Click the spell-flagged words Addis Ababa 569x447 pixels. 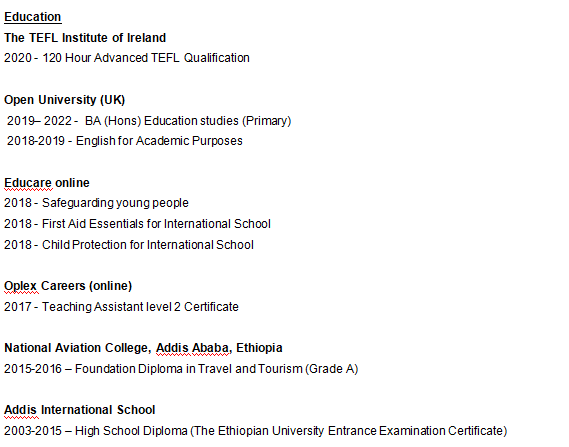193,348
